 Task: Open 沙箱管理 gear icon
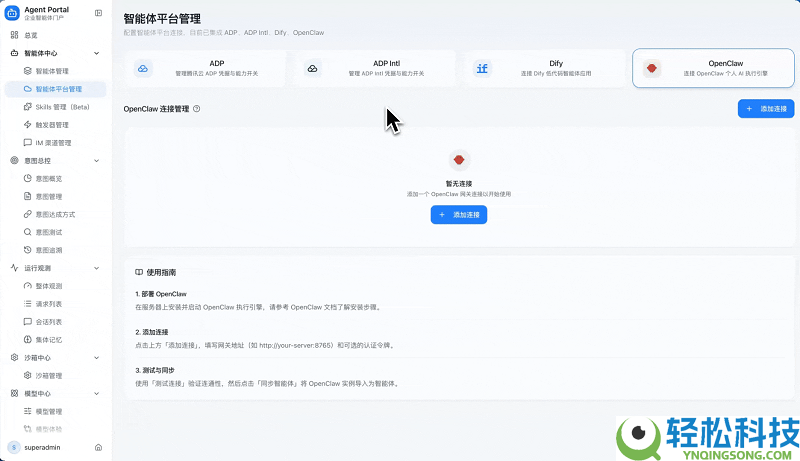point(28,375)
